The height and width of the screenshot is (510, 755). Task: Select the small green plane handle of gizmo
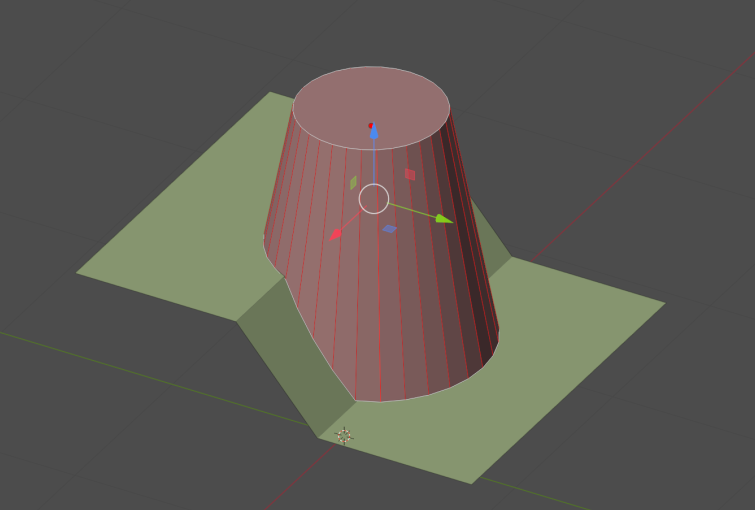(x=353, y=183)
